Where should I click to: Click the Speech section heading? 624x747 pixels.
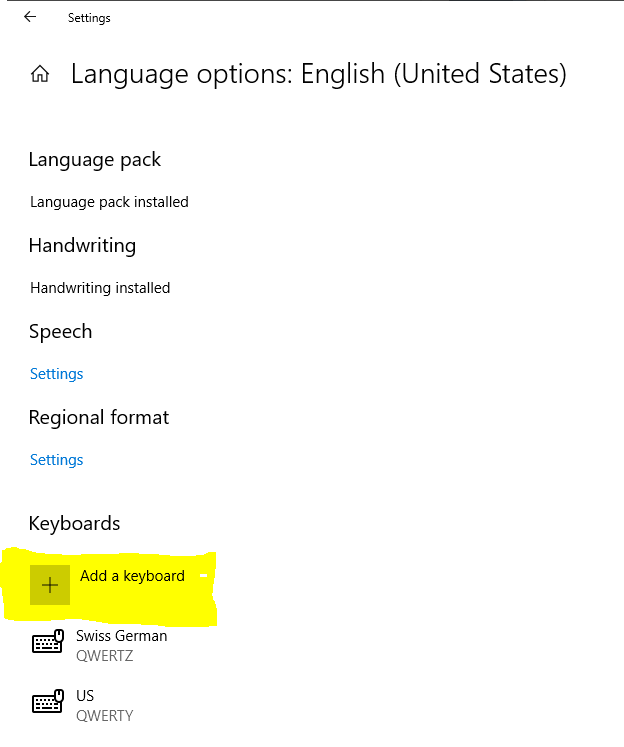pyautogui.click(x=60, y=332)
